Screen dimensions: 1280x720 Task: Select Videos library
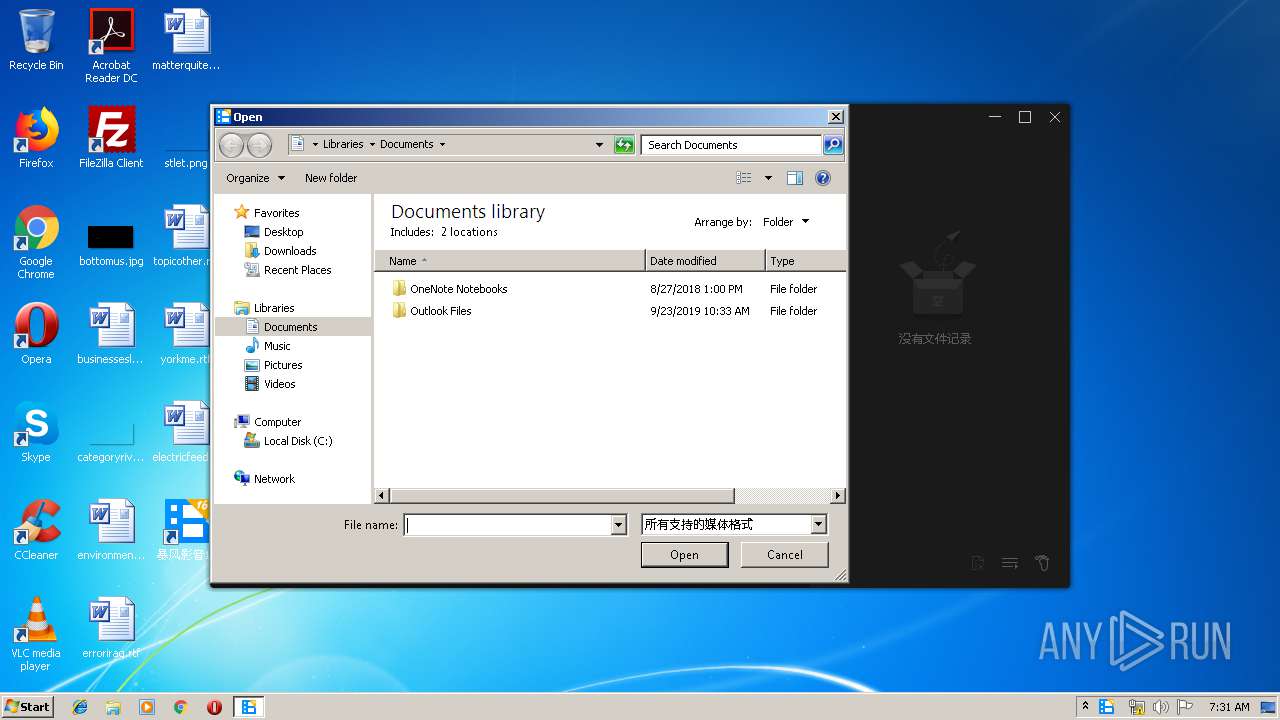pyautogui.click(x=270, y=384)
